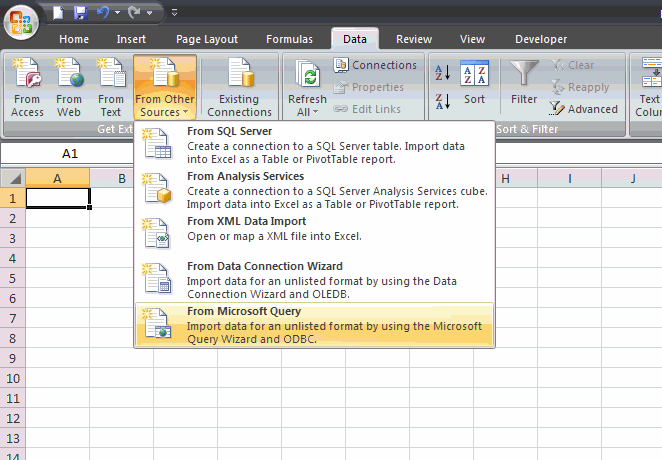This screenshot has width=662, height=460.
Task: Save the workbook from Quick Access toolbar
Action: [x=81, y=13]
